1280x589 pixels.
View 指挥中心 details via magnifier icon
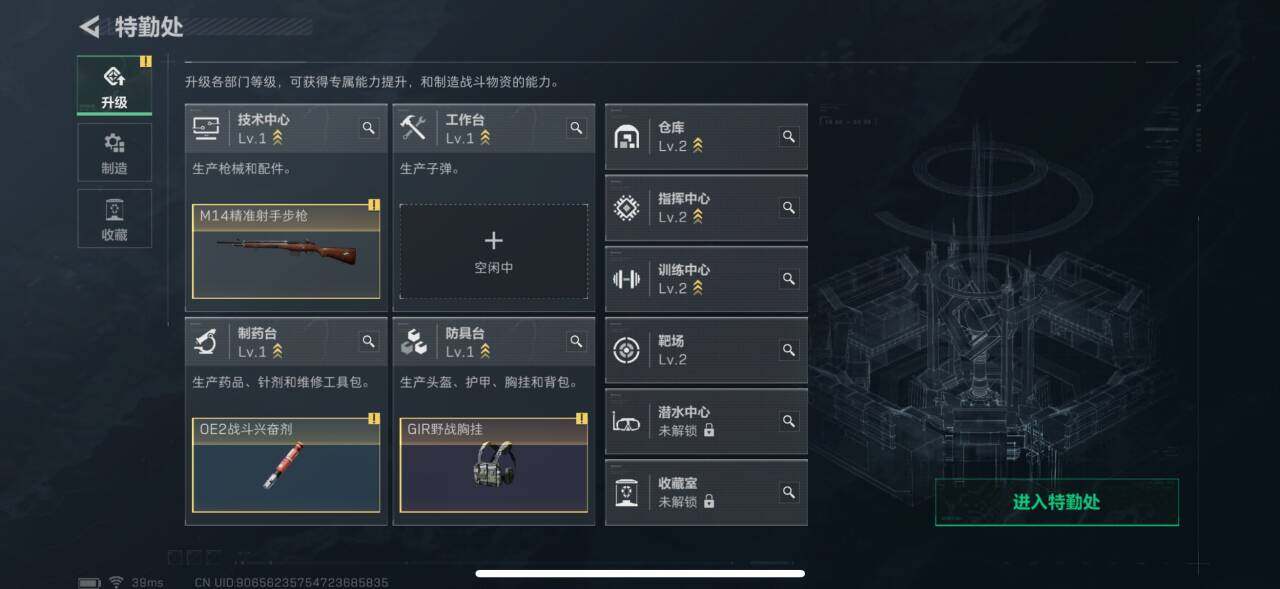(x=789, y=208)
